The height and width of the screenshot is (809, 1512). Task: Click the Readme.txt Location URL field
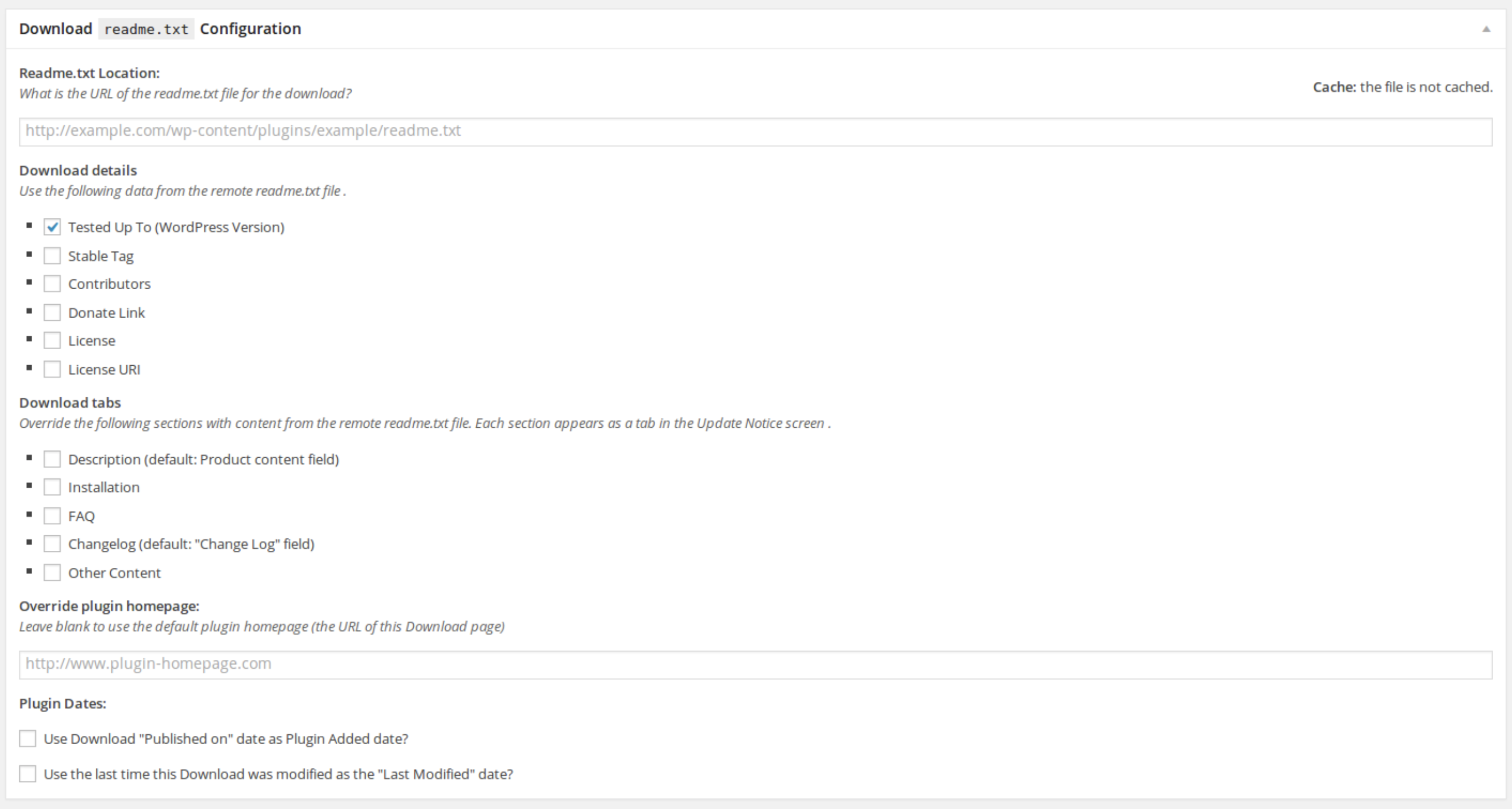755,131
